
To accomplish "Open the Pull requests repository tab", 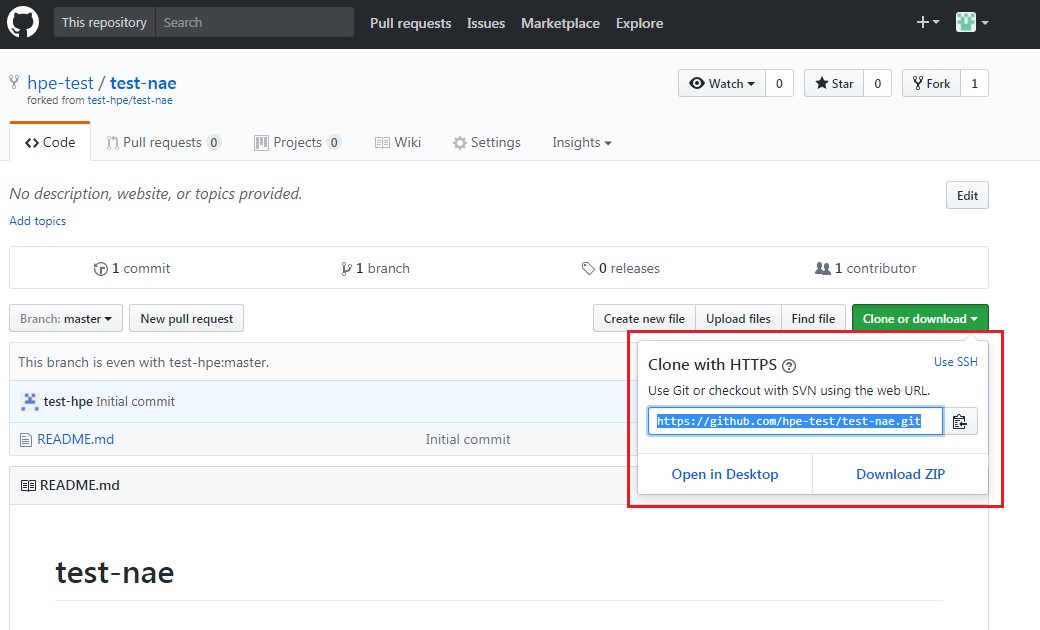I will point(163,143).
